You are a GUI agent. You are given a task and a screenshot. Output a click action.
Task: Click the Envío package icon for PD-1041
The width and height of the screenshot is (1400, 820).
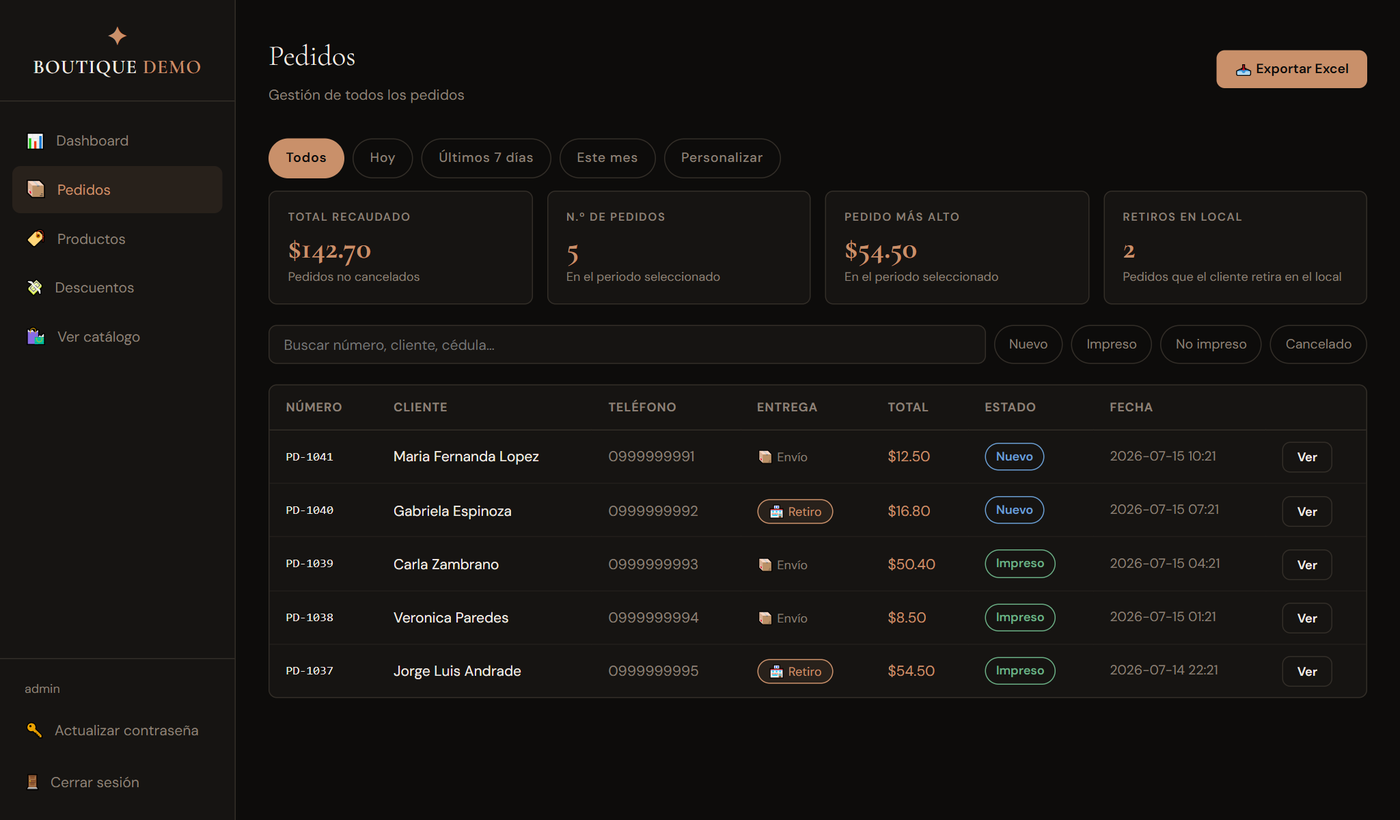(765, 457)
